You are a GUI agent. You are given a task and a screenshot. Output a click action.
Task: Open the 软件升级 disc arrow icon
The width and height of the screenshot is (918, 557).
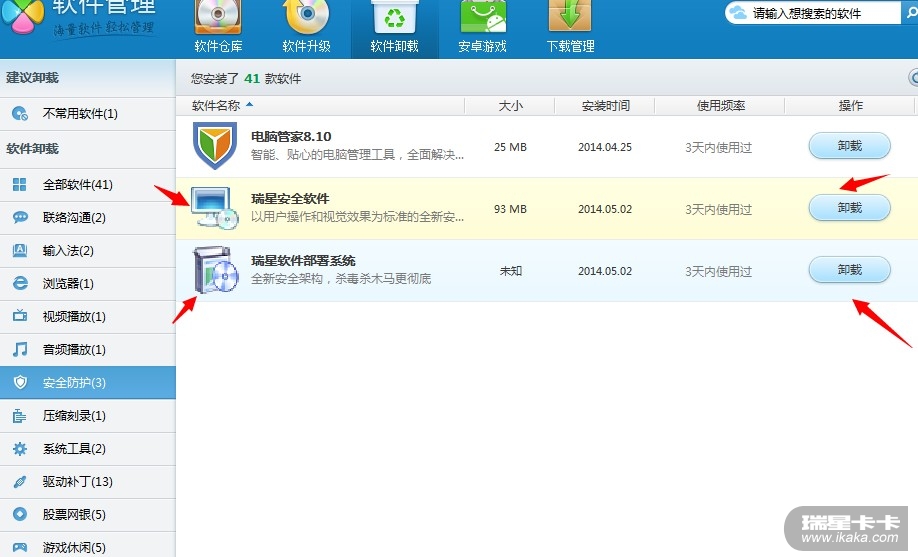click(x=306, y=16)
